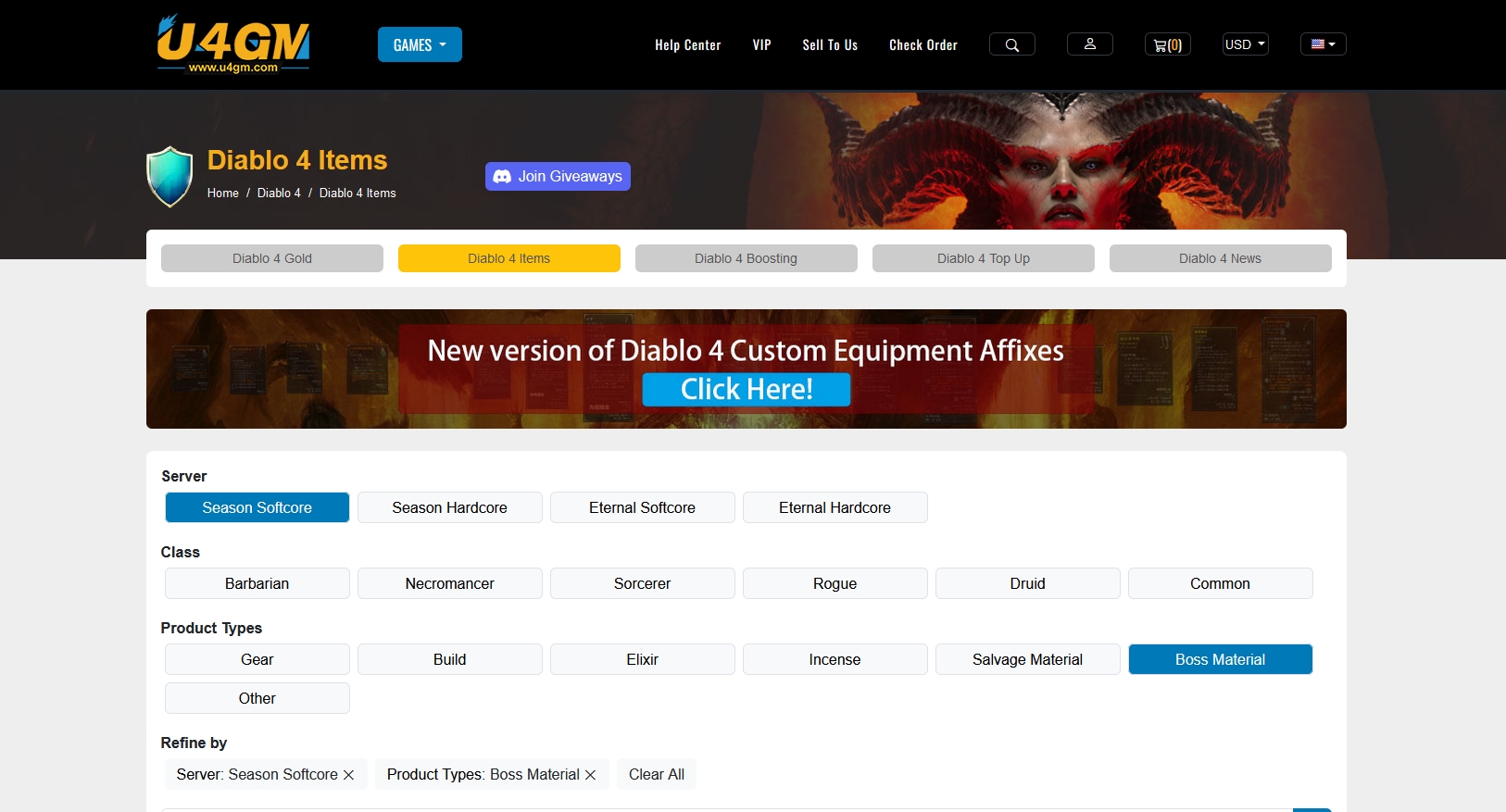The image size is (1506, 812).
Task: Switch to the Diablo 4 Gold tab
Action: coord(272,258)
